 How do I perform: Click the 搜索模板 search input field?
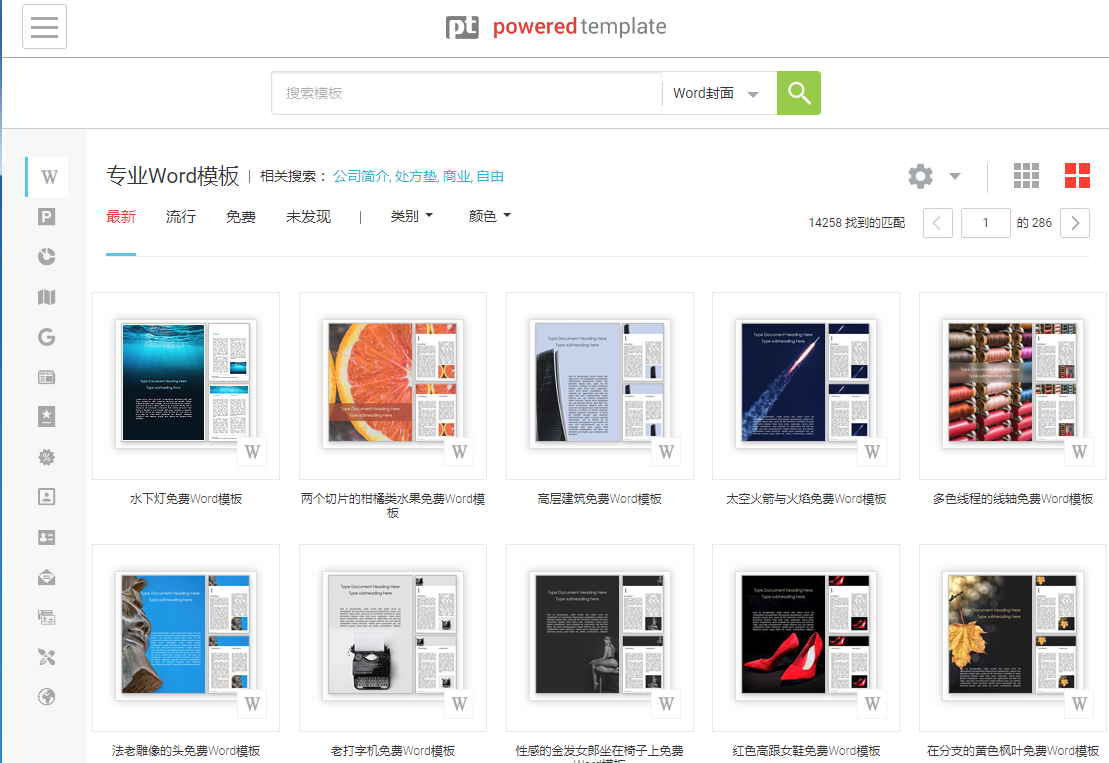click(467, 93)
